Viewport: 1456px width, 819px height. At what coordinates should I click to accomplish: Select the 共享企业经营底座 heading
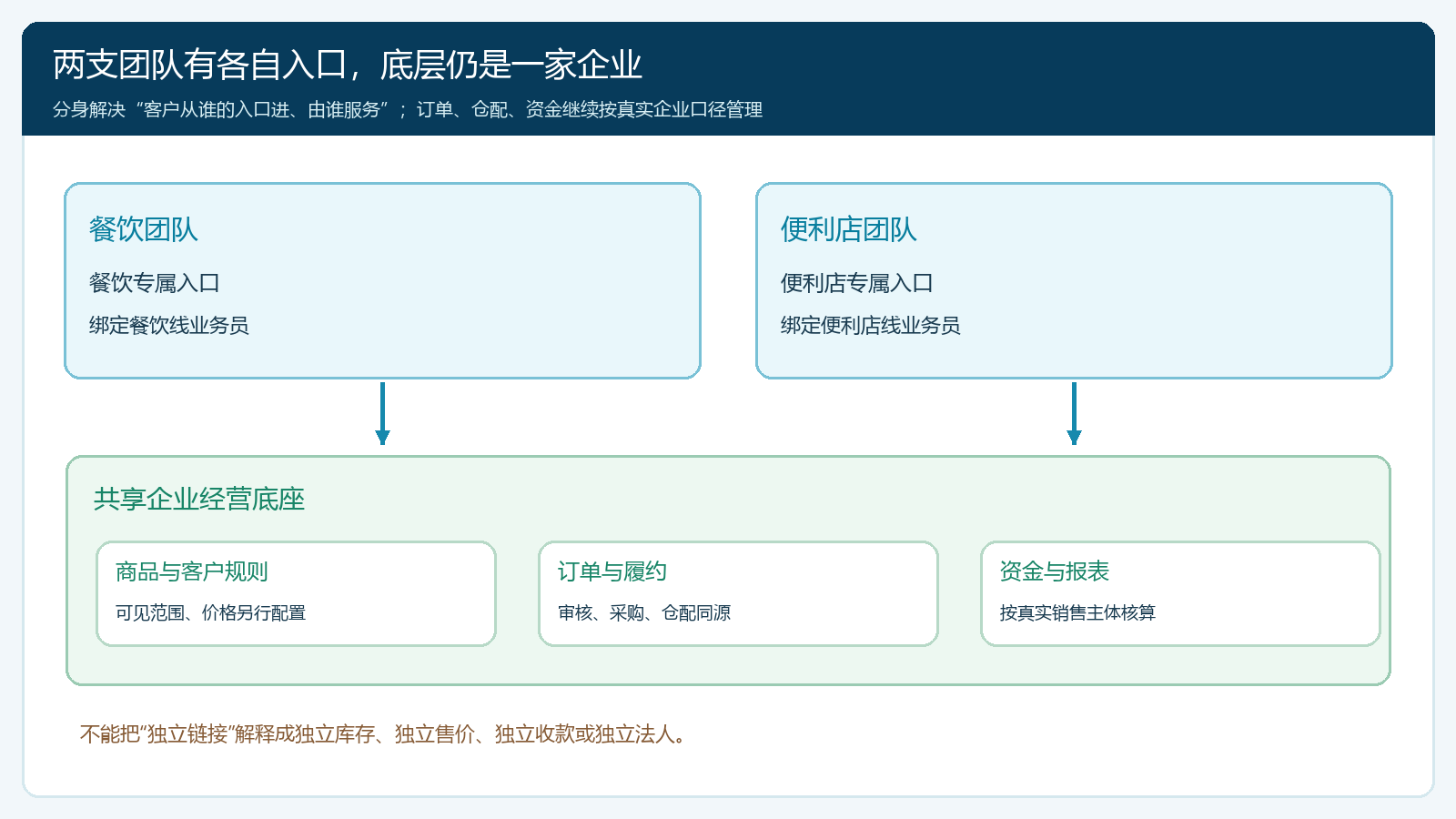pyautogui.click(x=199, y=500)
